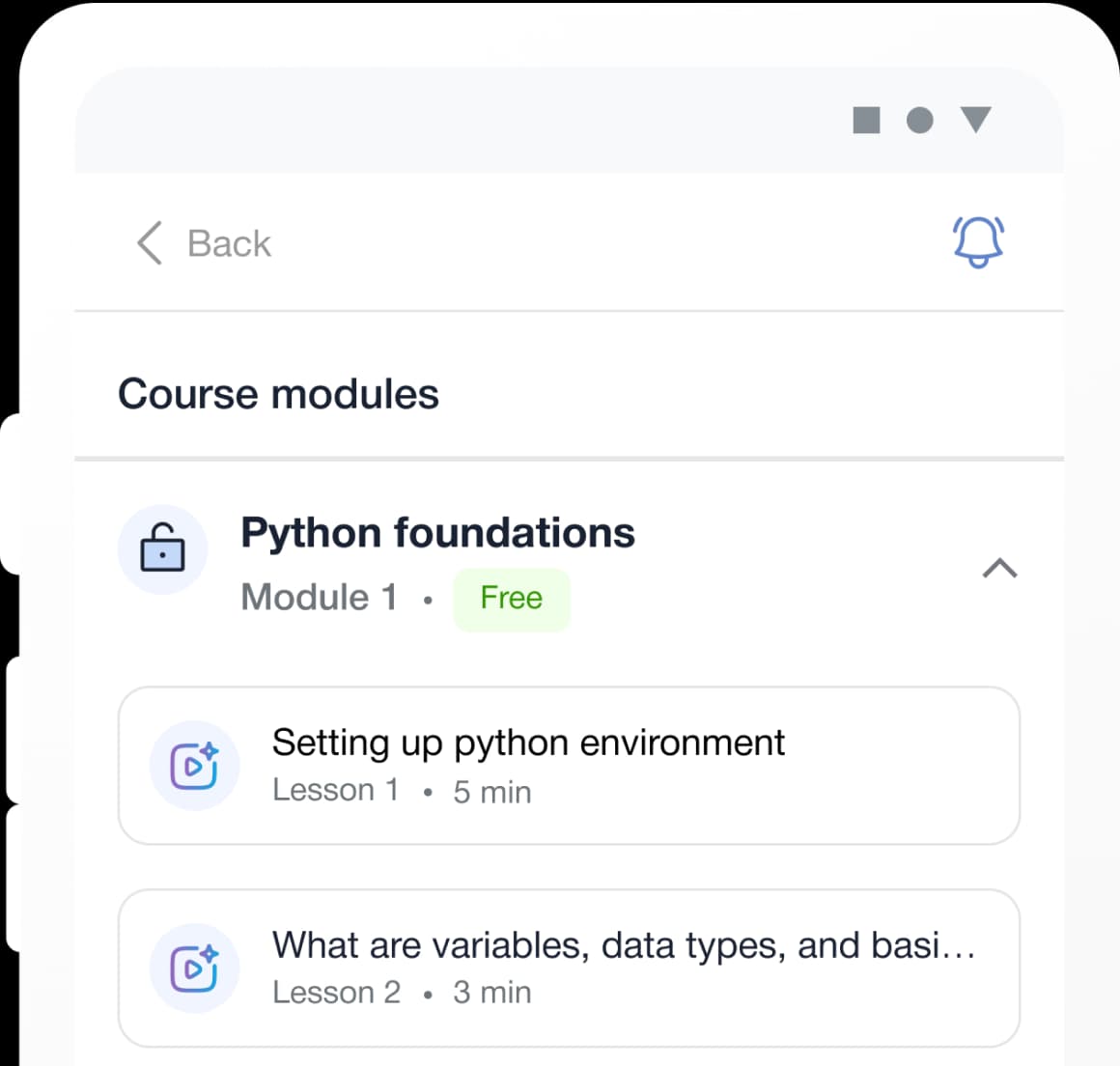
Task: Toggle notifications via the bell
Action: [x=977, y=242]
